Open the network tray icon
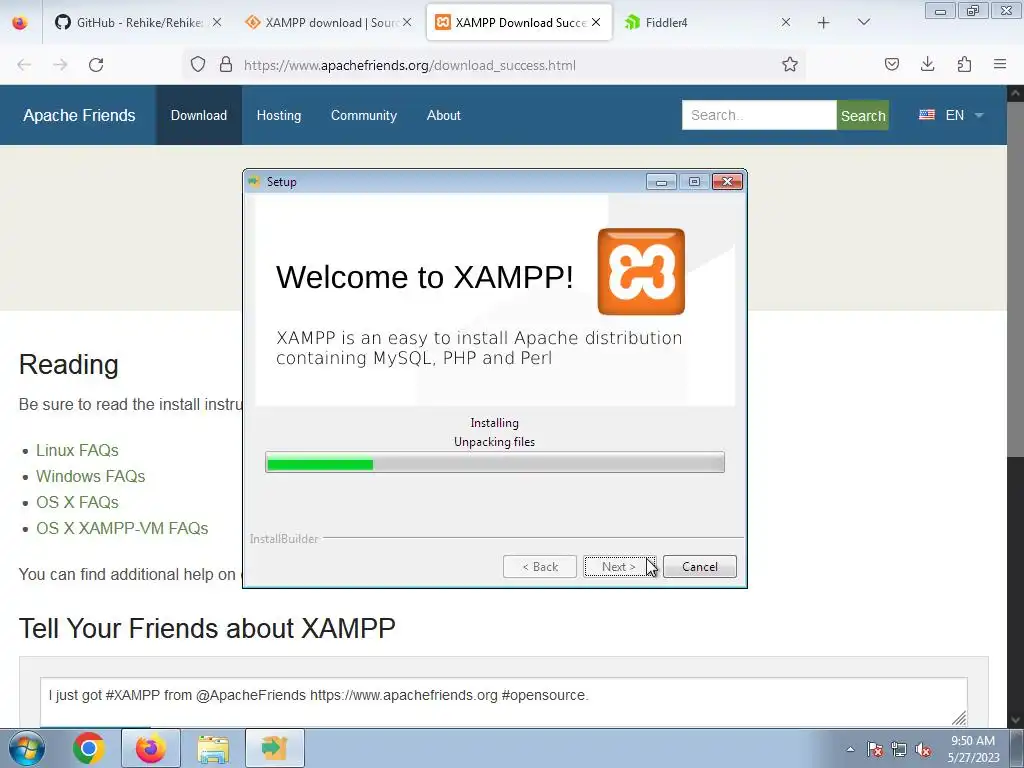The height and width of the screenshot is (768, 1024). pos(899,749)
